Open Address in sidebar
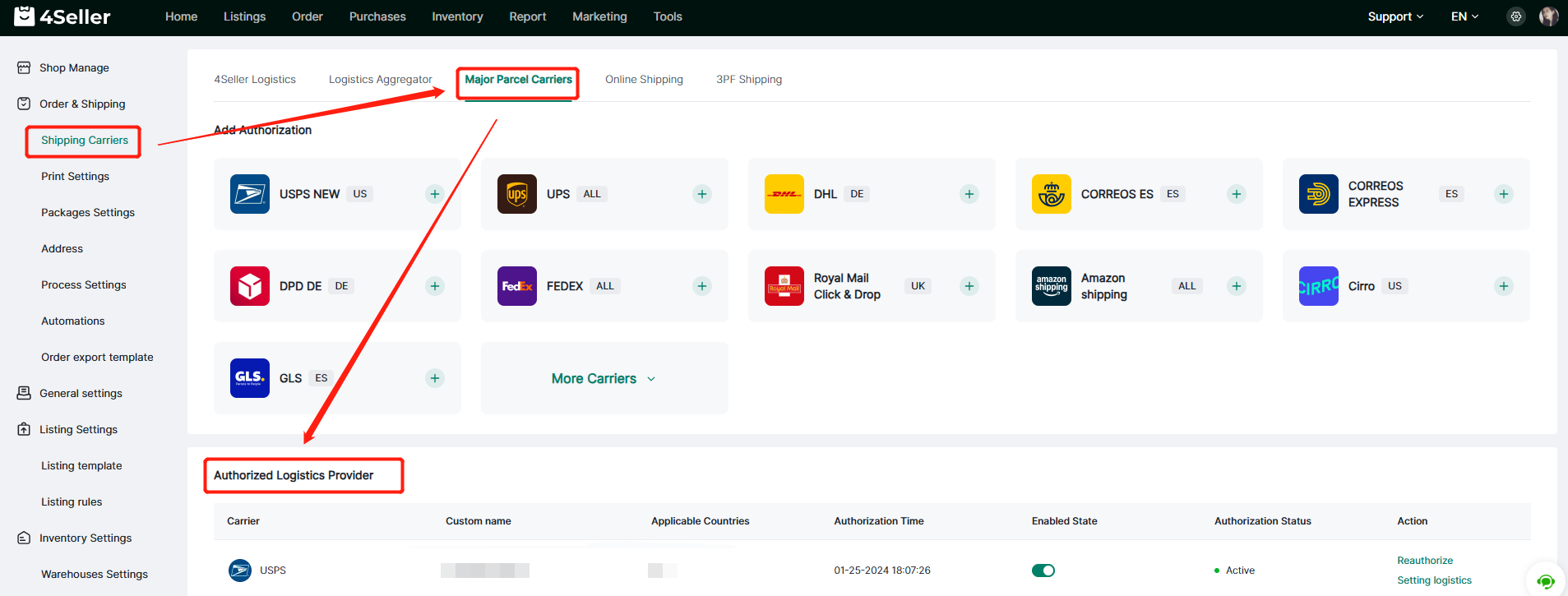Screen dimensions: 1568x596 (x=62, y=248)
